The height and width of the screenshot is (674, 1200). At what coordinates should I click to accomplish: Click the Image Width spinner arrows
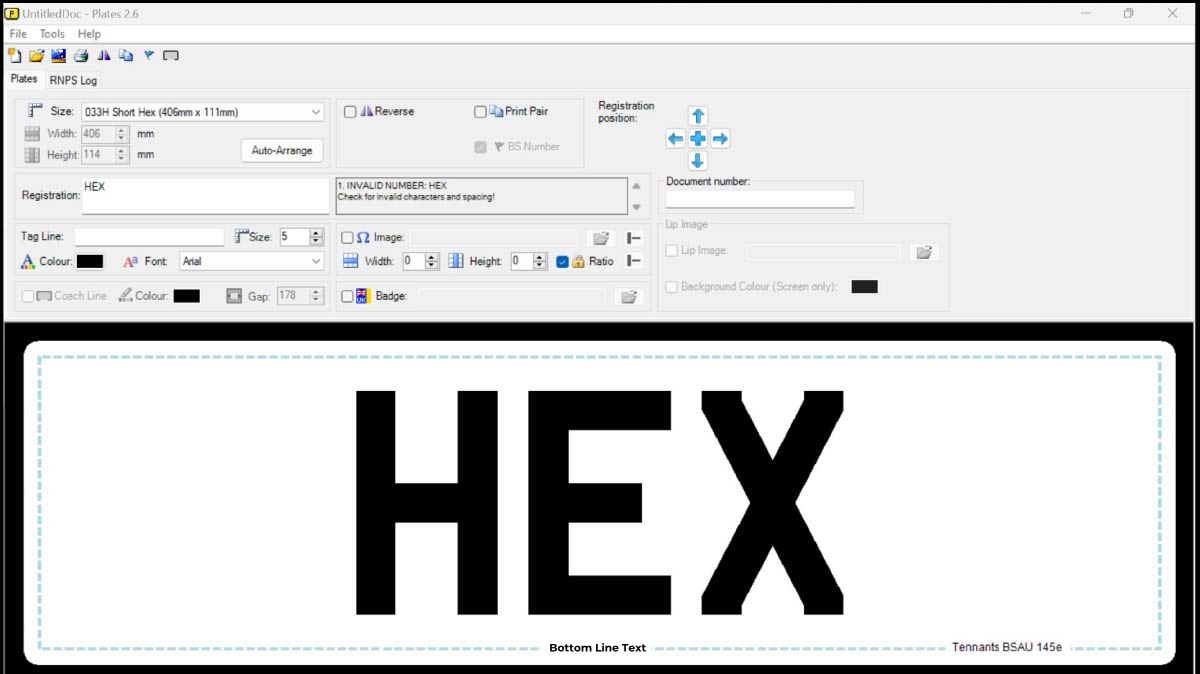pyautogui.click(x=432, y=261)
